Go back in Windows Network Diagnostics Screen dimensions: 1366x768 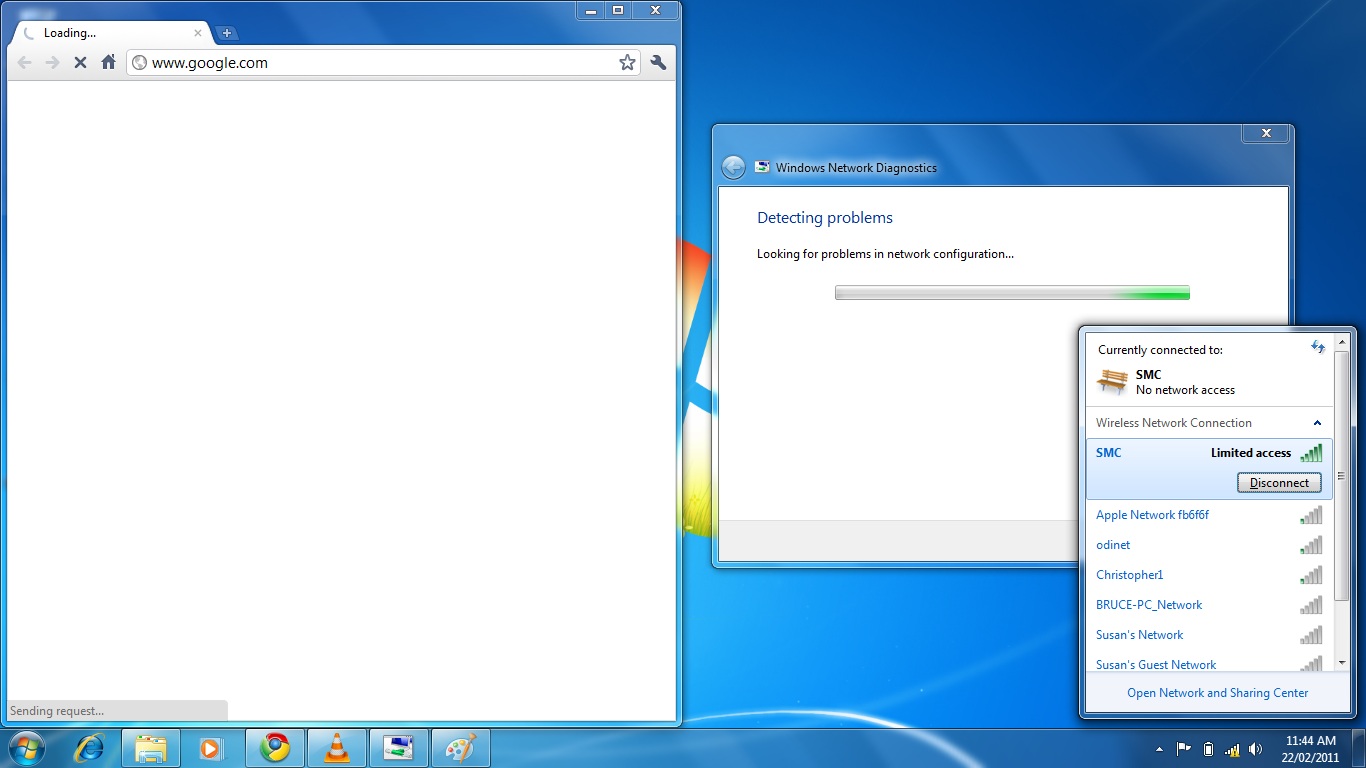733,167
